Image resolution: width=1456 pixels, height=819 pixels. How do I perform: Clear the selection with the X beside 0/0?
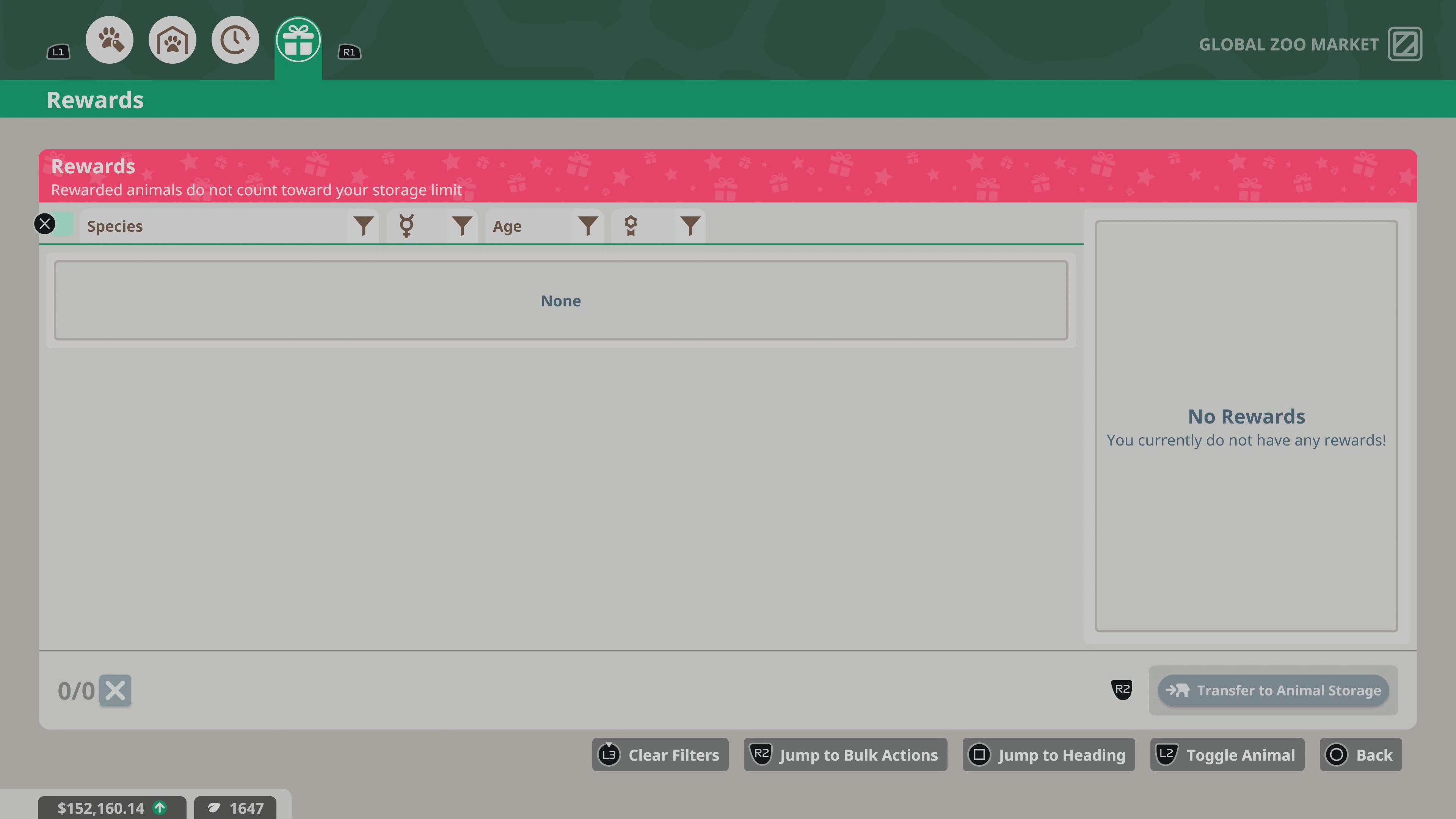(115, 690)
